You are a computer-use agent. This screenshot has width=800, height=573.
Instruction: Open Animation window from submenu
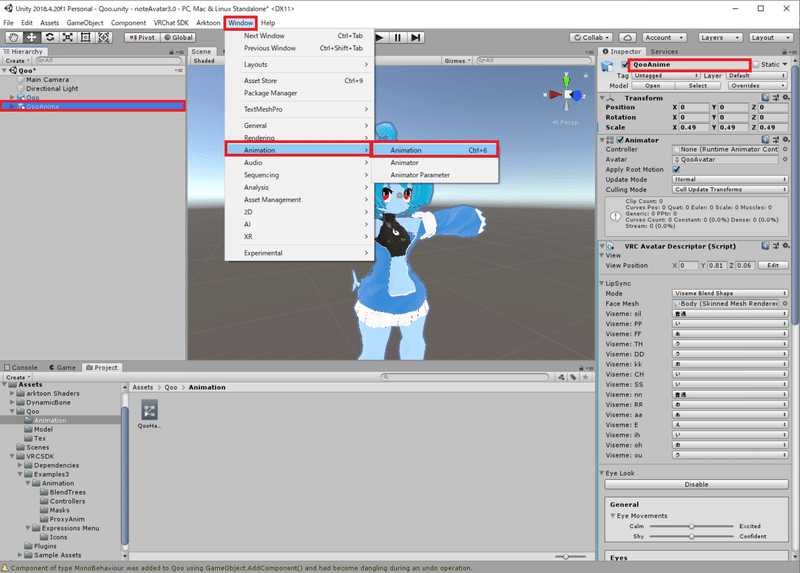tap(434, 150)
